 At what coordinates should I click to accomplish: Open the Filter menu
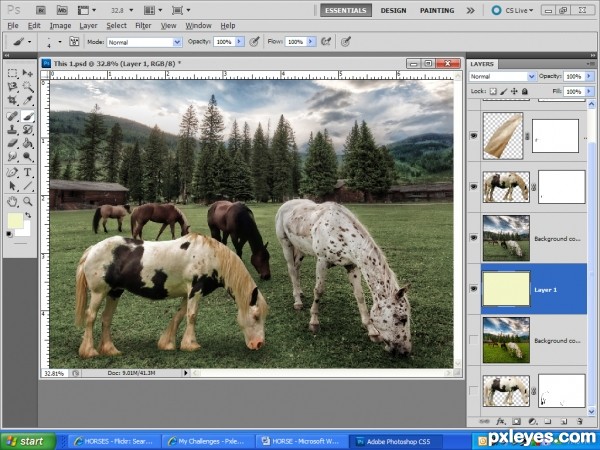(143, 26)
